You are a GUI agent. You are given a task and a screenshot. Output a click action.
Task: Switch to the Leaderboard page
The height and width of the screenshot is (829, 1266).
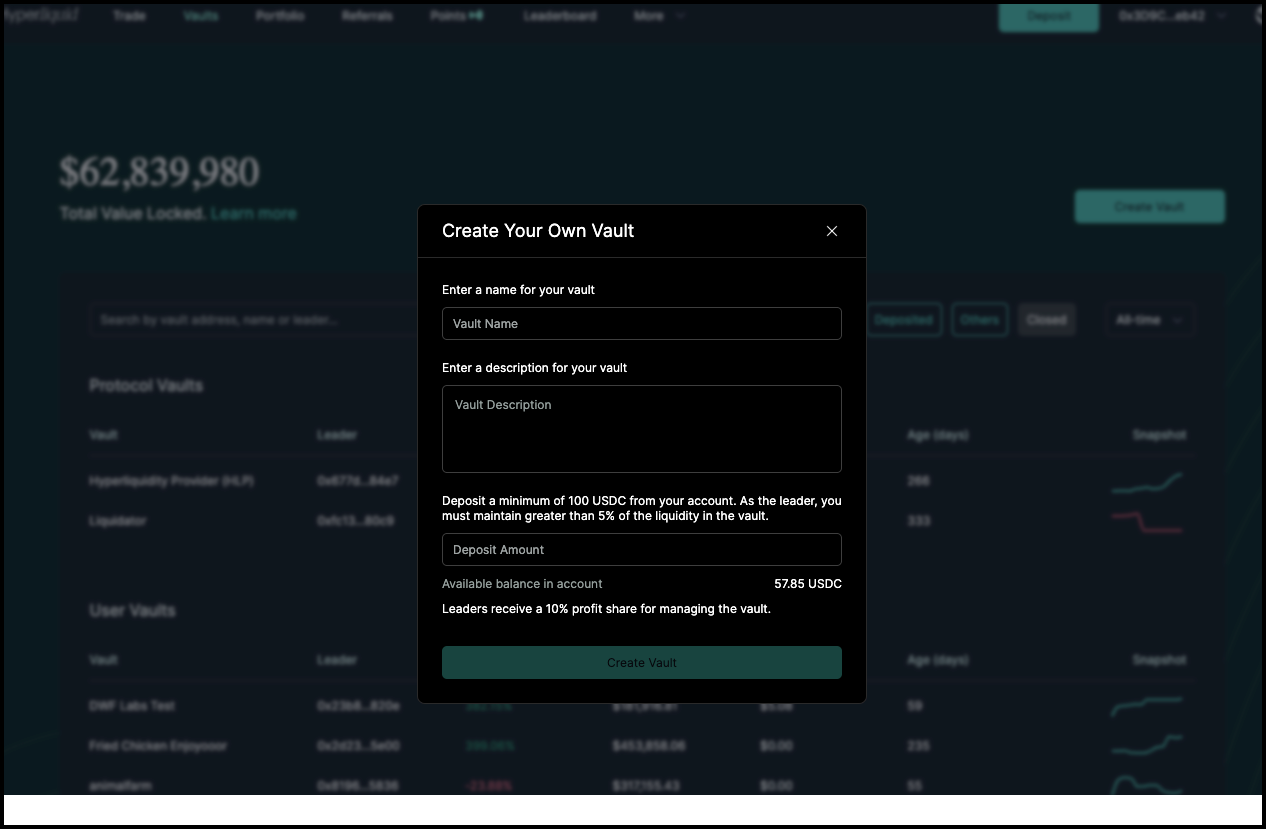click(x=560, y=16)
